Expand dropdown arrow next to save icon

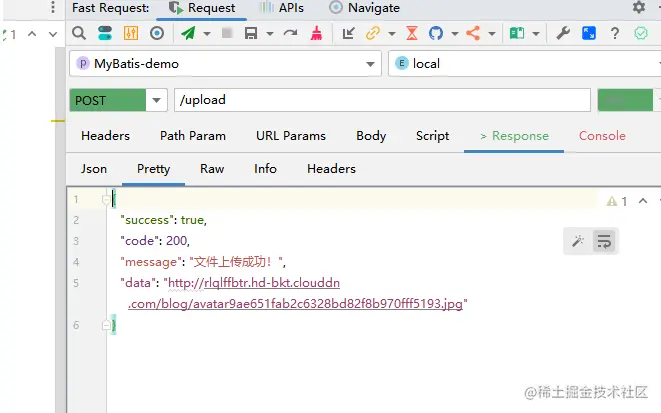(270, 33)
